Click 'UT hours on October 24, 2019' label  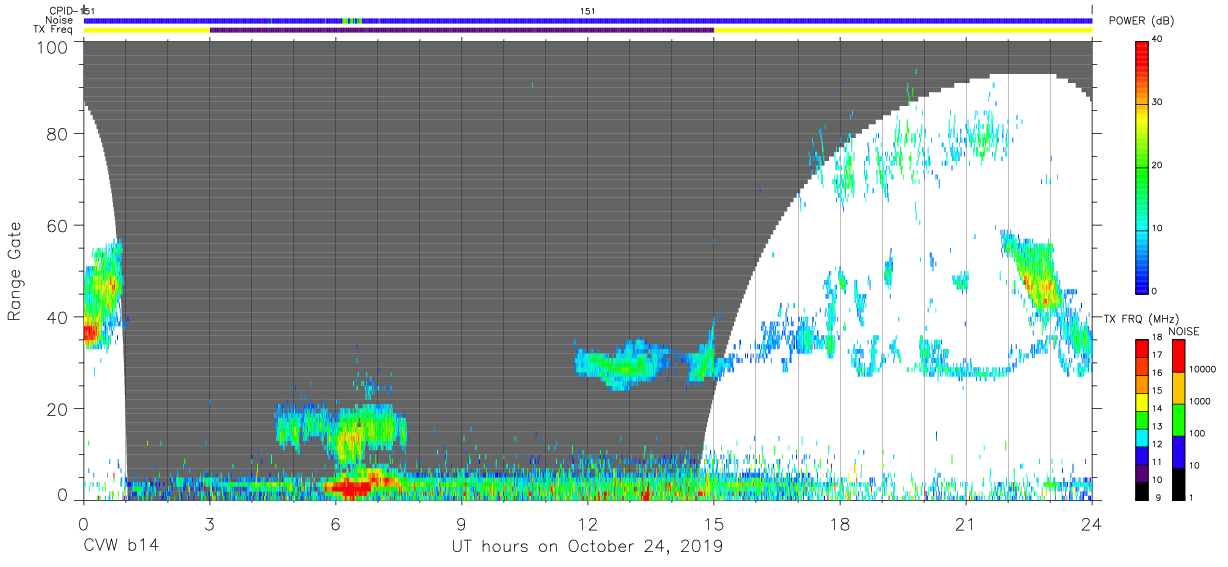tap(588, 547)
